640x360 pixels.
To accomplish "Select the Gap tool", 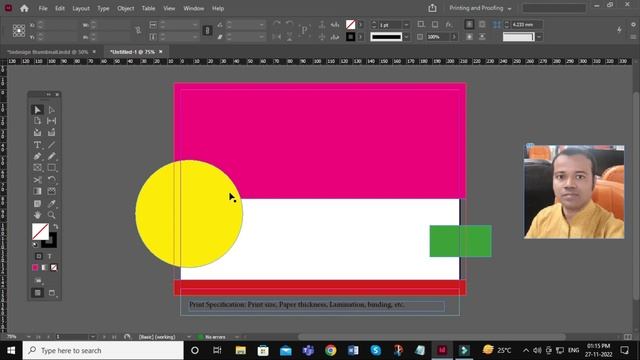I will (51, 121).
